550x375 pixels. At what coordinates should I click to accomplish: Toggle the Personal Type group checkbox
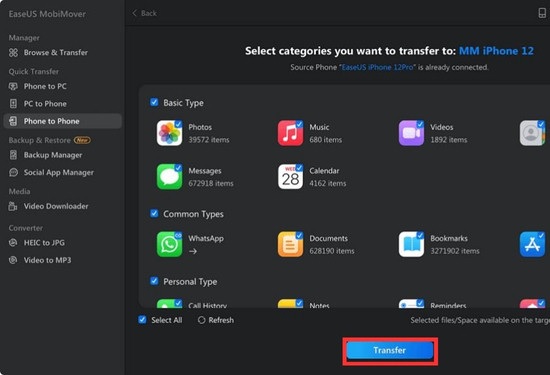point(154,281)
